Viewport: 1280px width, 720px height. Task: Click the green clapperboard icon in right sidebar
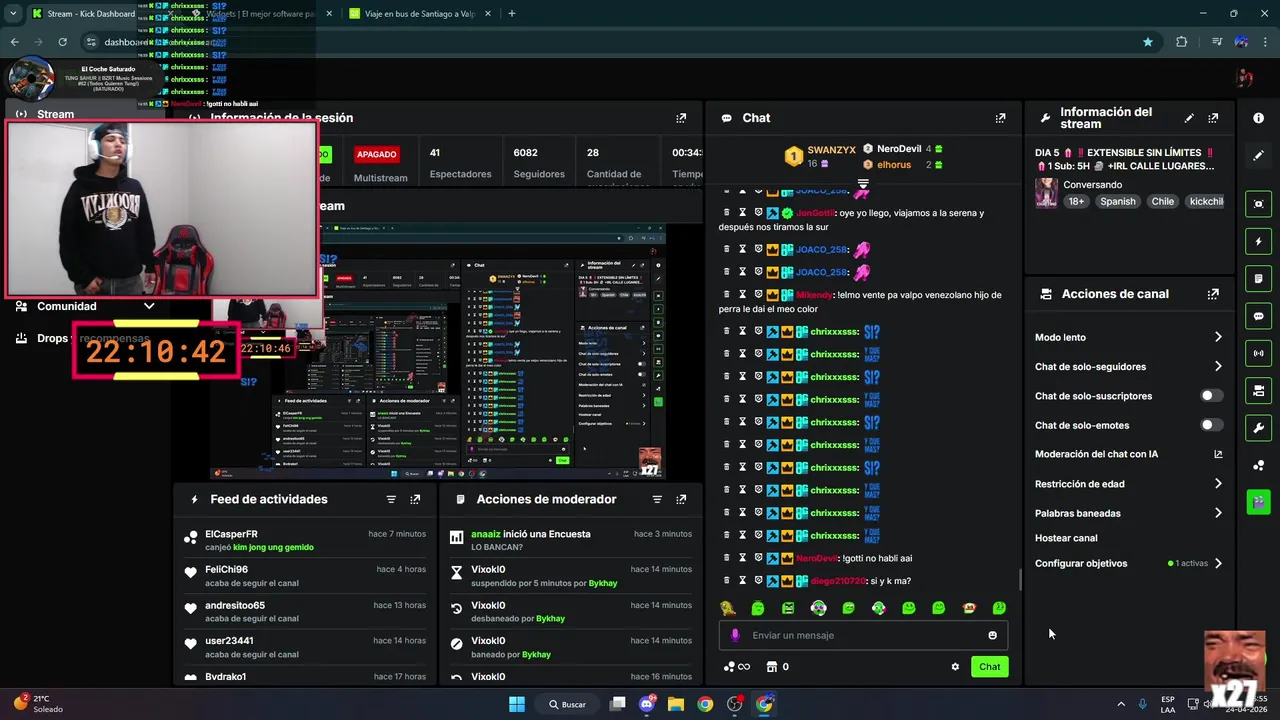click(x=1258, y=502)
